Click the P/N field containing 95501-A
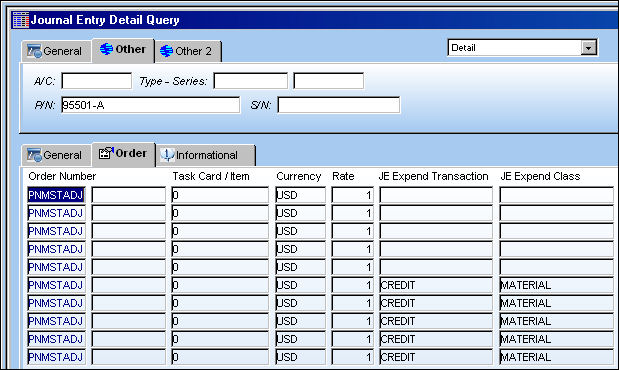619x370 pixels. 150,105
